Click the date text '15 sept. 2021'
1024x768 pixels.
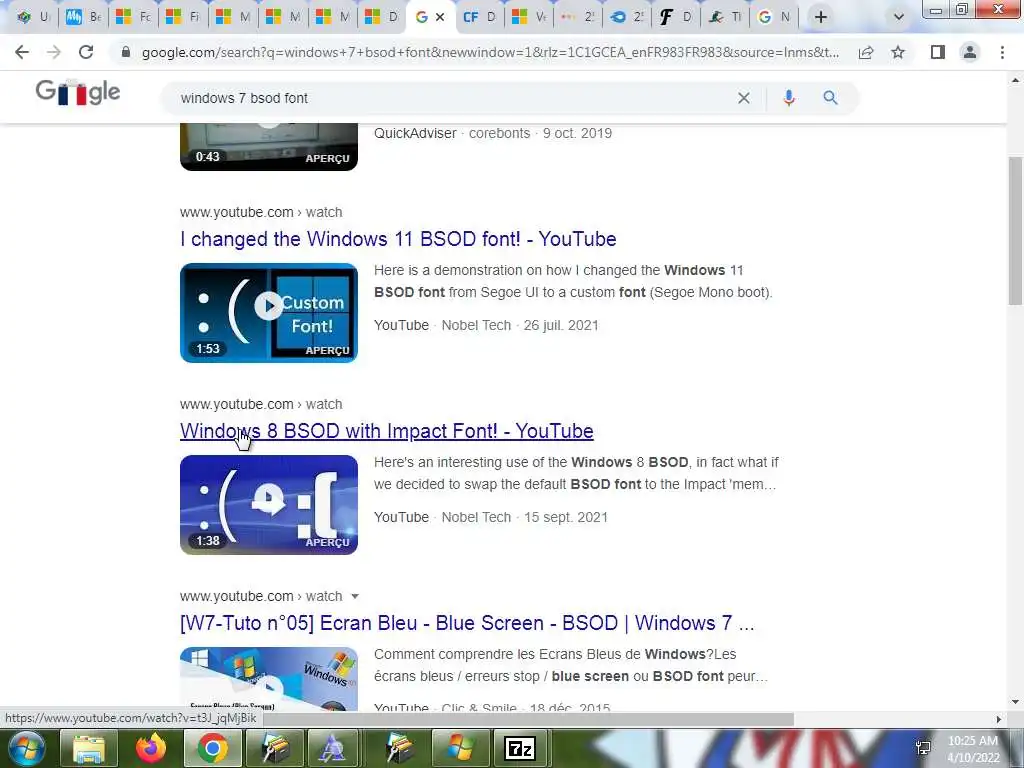click(x=566, y=517)
